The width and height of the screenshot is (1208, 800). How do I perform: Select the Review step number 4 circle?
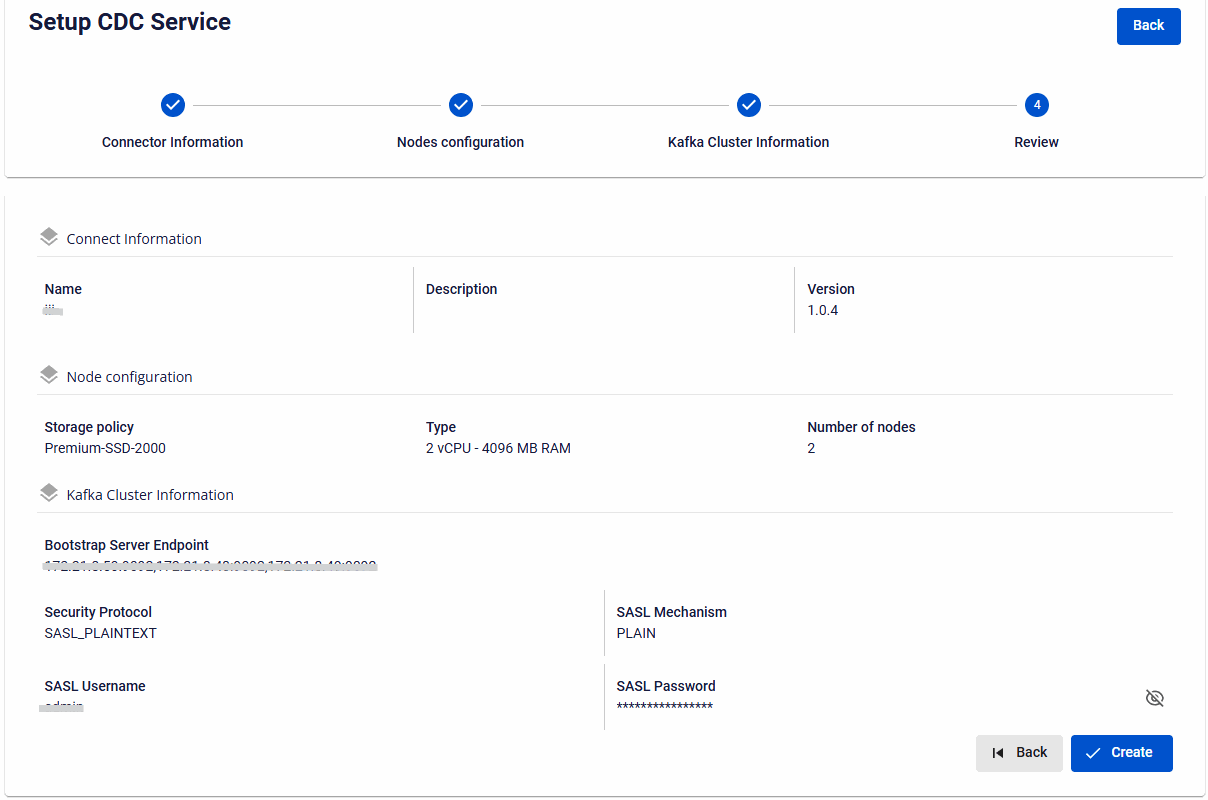(1037, 105)
